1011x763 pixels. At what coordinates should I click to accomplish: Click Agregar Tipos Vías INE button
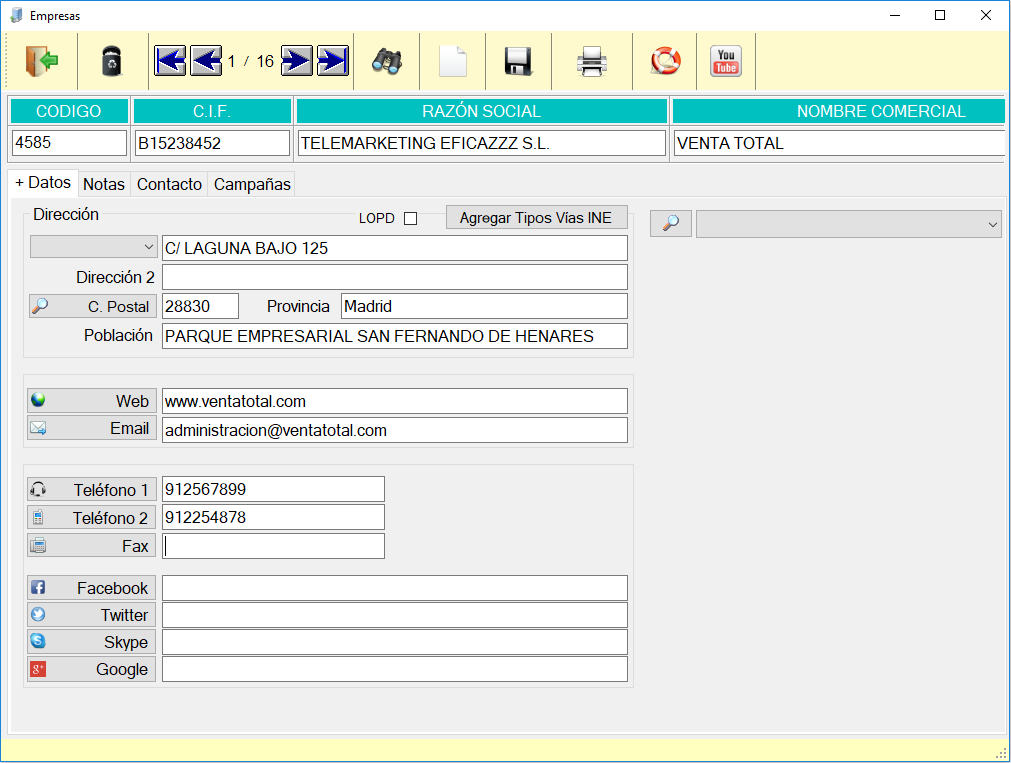coord(536,218)
